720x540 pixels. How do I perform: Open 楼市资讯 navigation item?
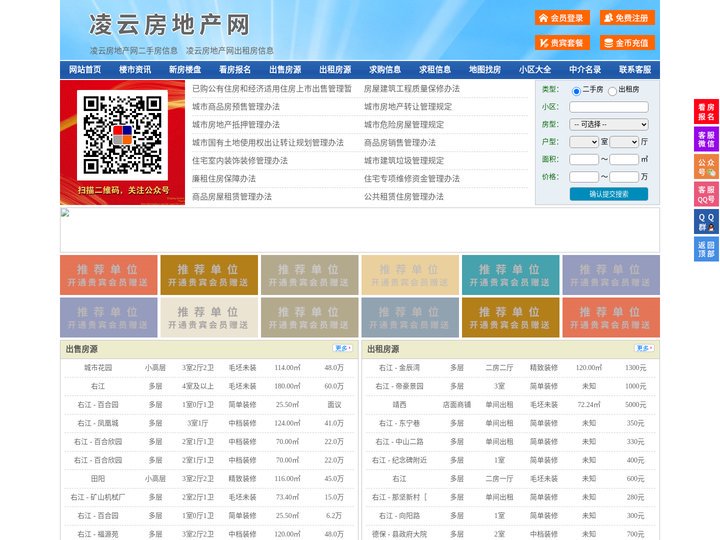(x=135, y=70)
